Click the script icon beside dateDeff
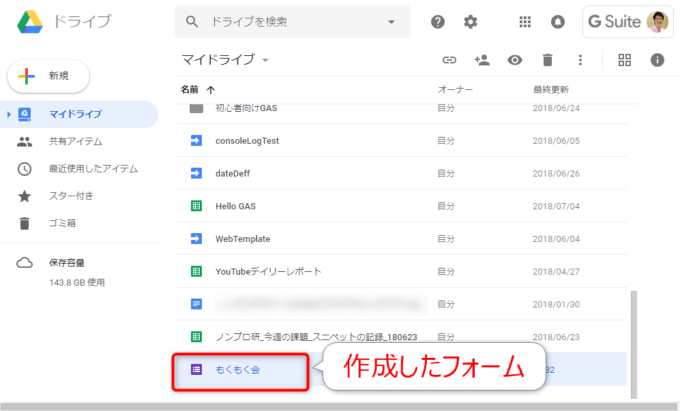 pyautogui.click(x=196, y=173)
